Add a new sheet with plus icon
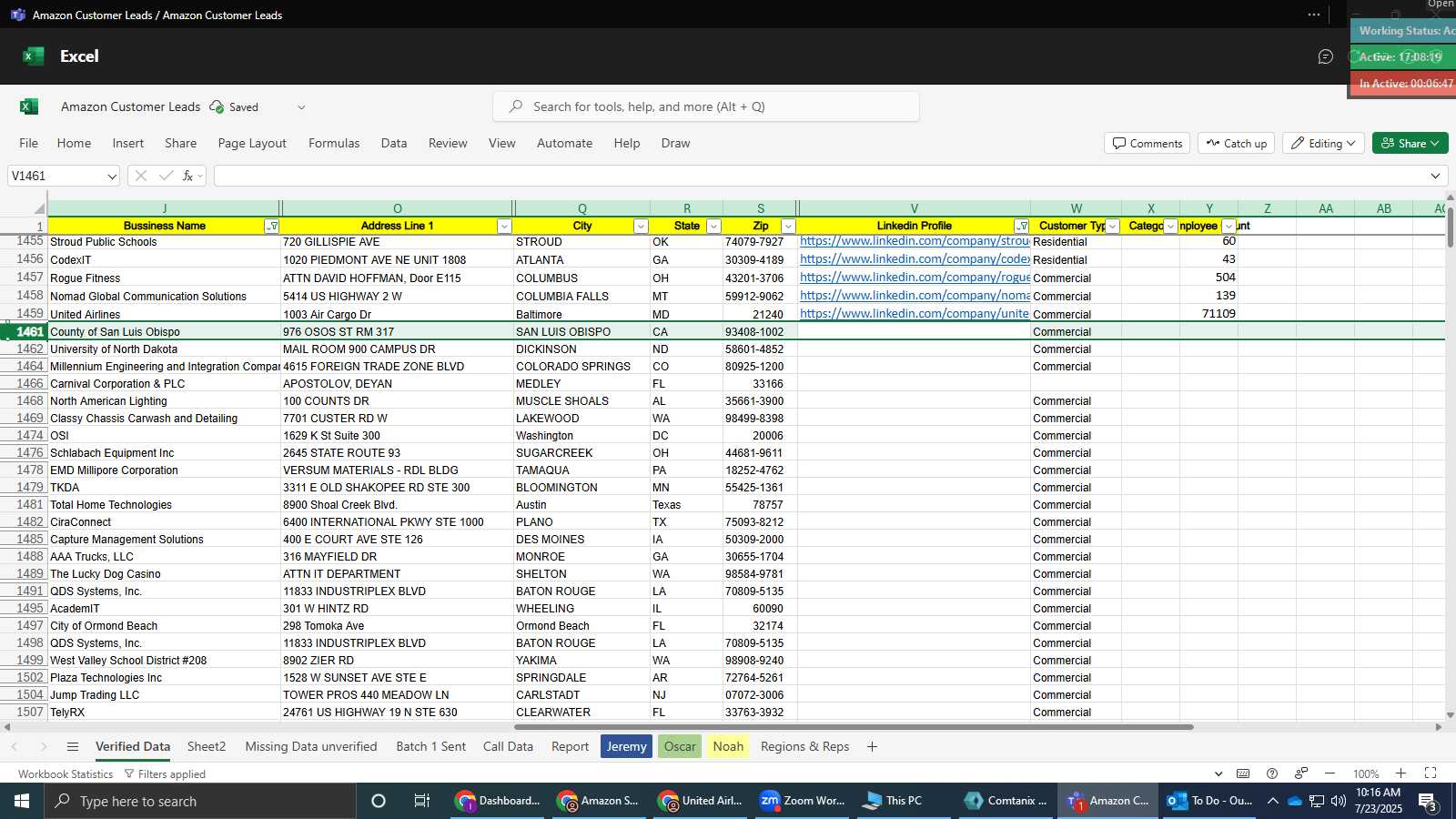 coord(872,746)
